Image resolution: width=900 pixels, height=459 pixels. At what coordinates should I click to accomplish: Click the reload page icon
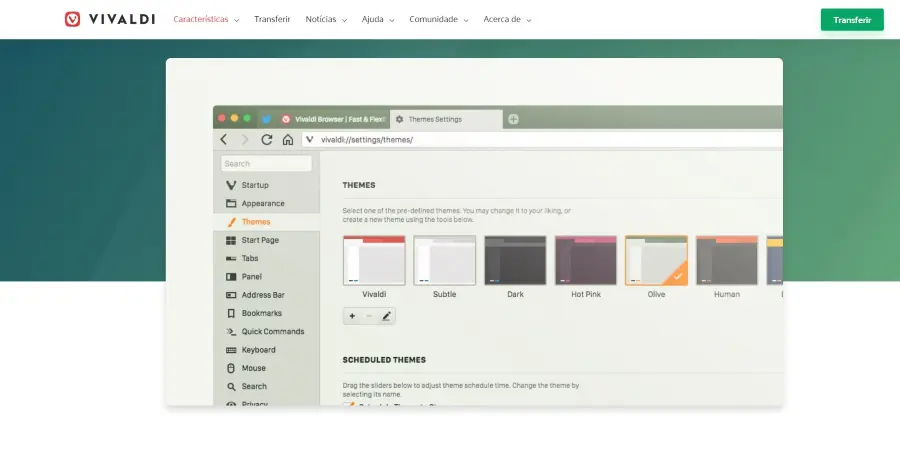[266, 139]
